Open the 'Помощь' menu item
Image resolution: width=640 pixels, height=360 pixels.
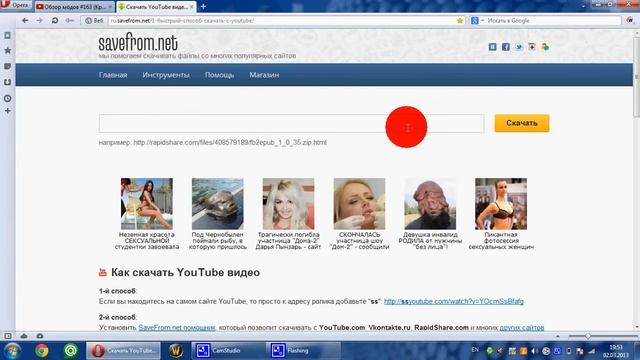coord(219,75)
